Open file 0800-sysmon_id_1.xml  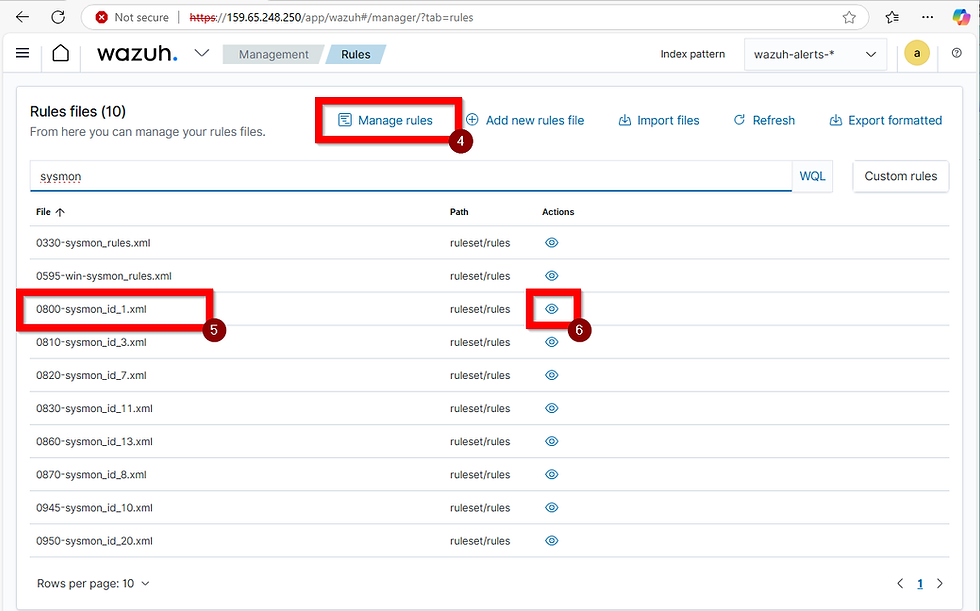[91, 309]
